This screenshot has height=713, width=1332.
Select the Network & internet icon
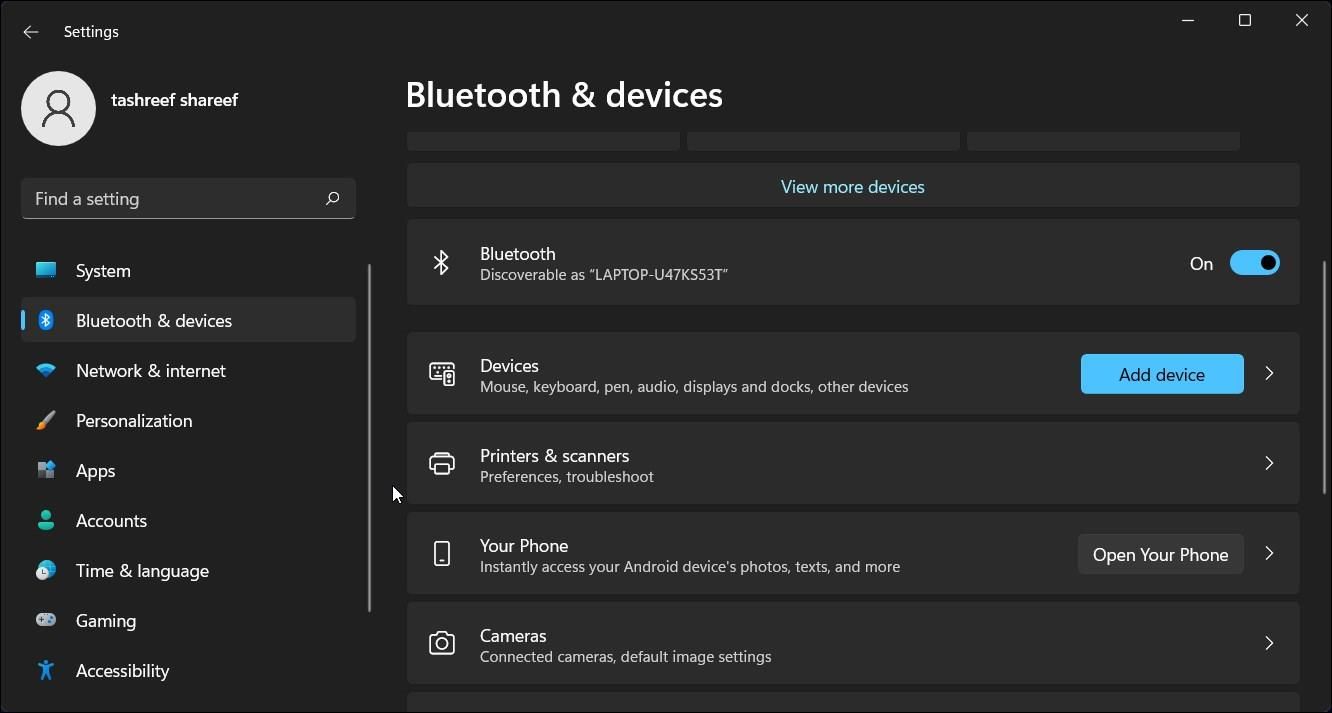point(46,370)
